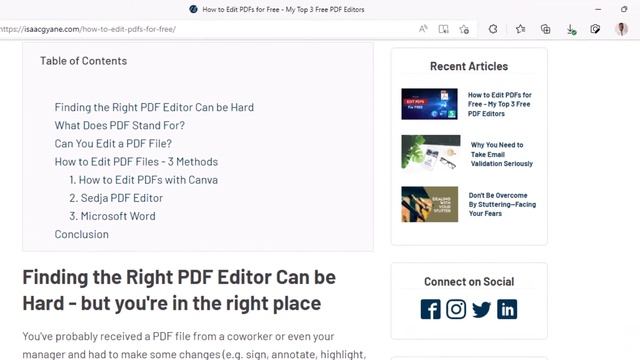Click the page favicon in the title bar
640x360 pixels.
[193, 9]
